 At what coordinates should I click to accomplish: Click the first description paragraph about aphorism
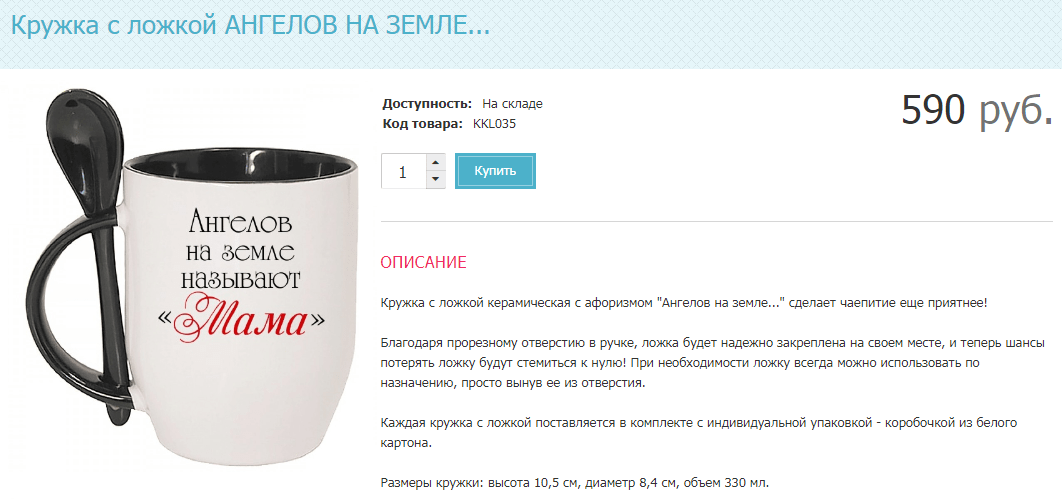tap(684, 303)
